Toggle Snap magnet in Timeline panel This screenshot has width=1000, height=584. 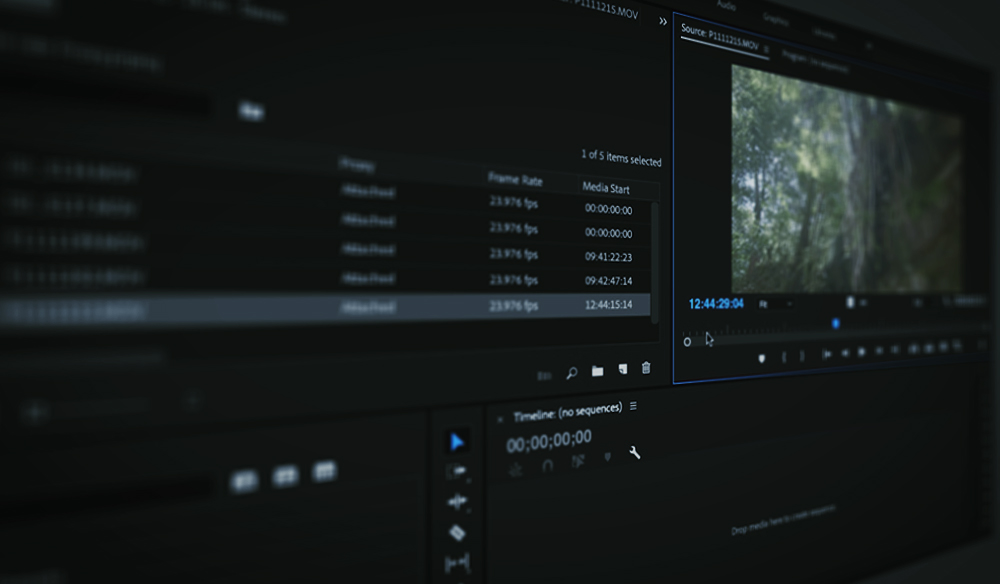click(x=547, y=466)
